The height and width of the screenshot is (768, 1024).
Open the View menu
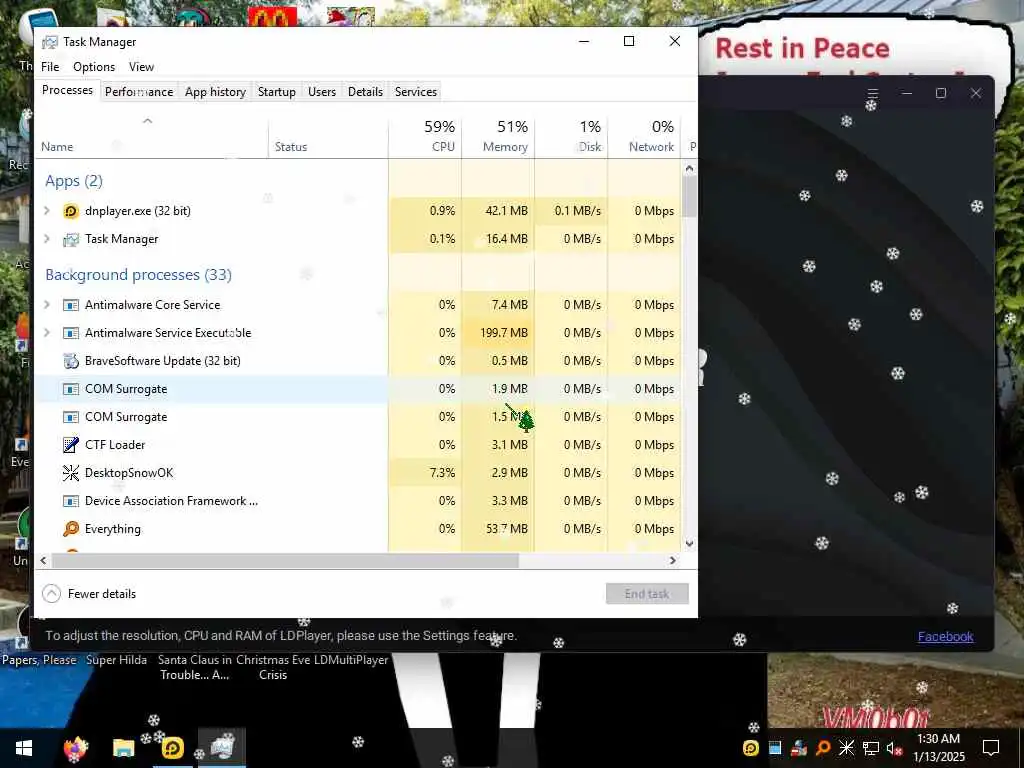(141, 67)
